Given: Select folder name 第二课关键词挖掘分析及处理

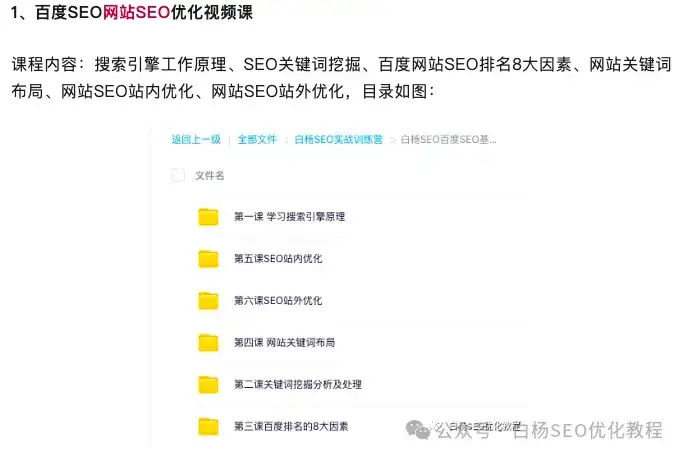Looking at the screenshot, I should 298,384.
